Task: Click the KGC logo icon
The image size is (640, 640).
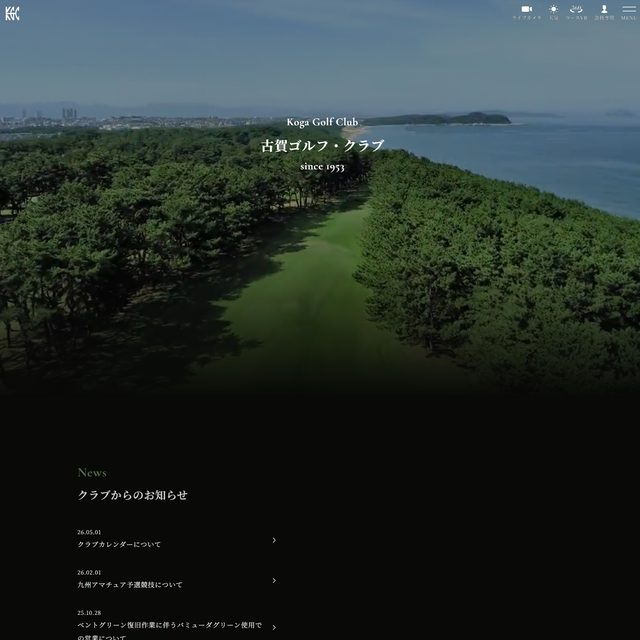Action: [12, 13]
